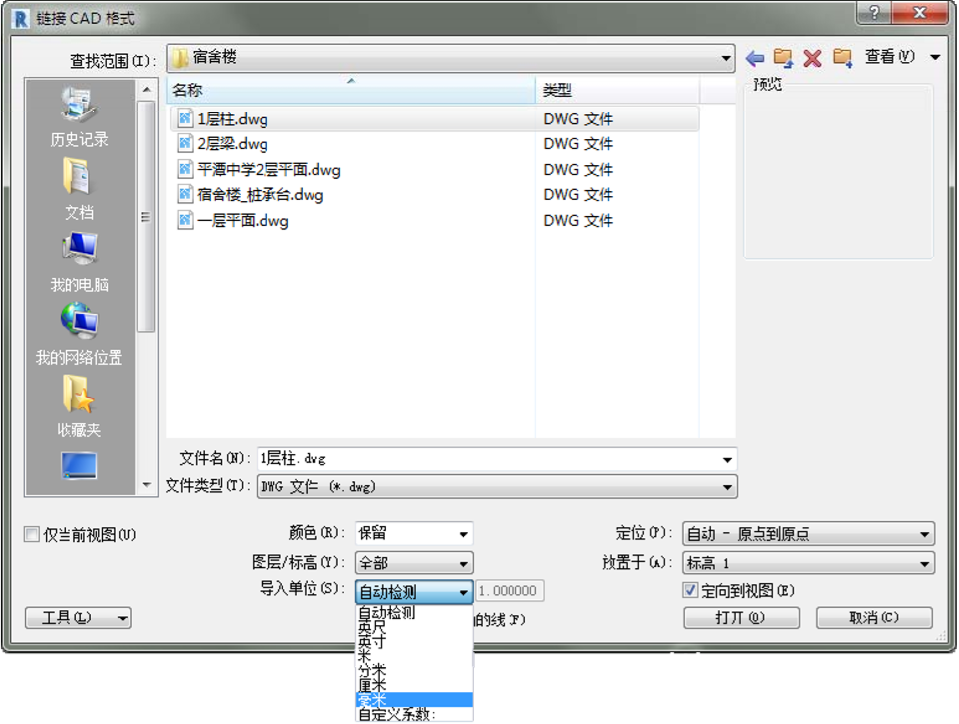Select 厘米 centimeters in the units list
959x724 pixels.
[413, 685]
